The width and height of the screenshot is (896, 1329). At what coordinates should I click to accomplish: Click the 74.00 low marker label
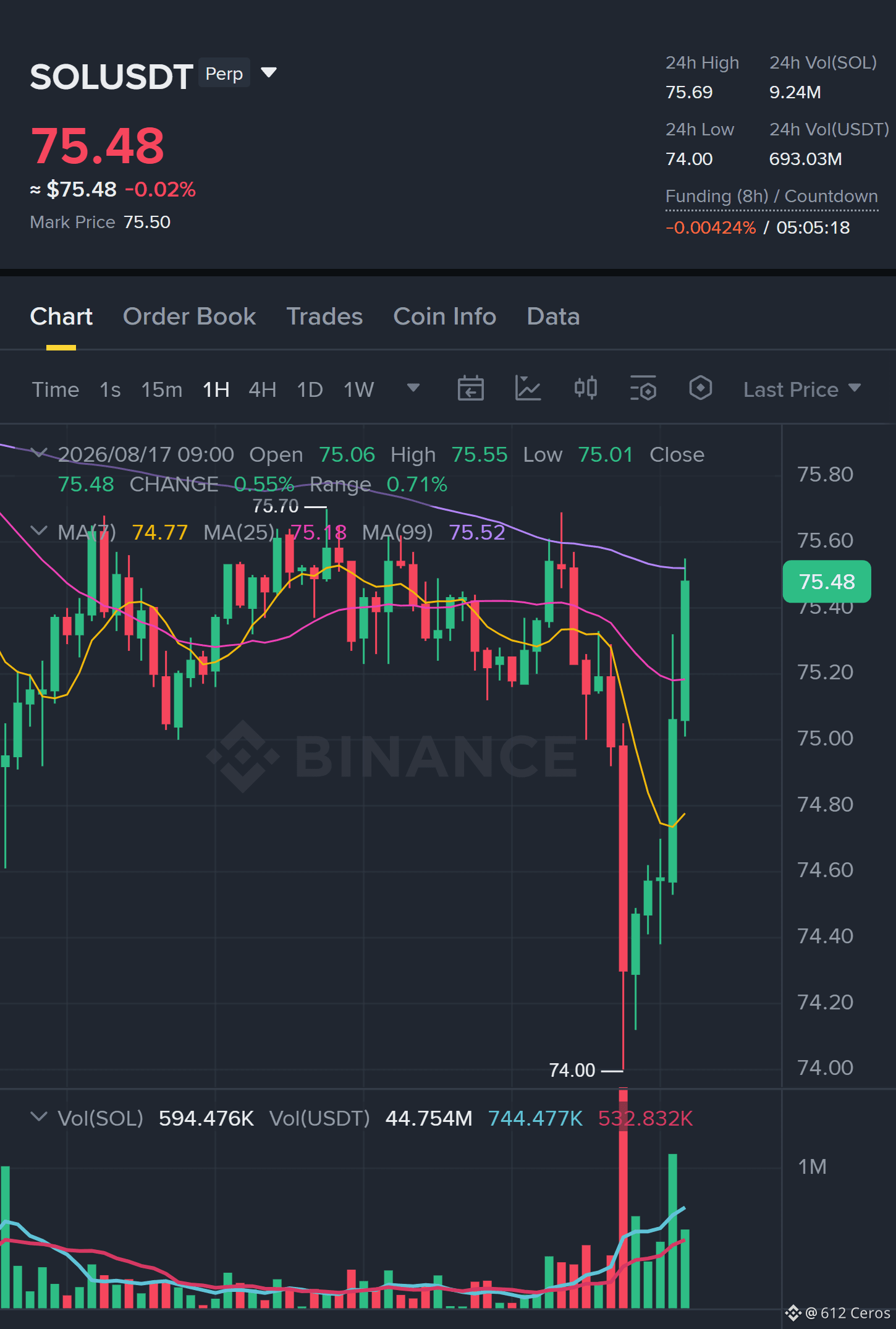click(x=572, y=1070)
